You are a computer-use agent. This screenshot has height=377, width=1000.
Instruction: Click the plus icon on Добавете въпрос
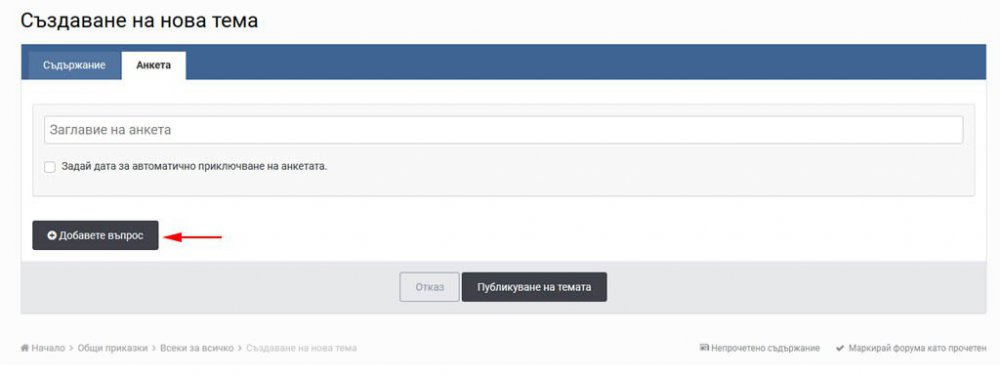(x=52, y=235)
